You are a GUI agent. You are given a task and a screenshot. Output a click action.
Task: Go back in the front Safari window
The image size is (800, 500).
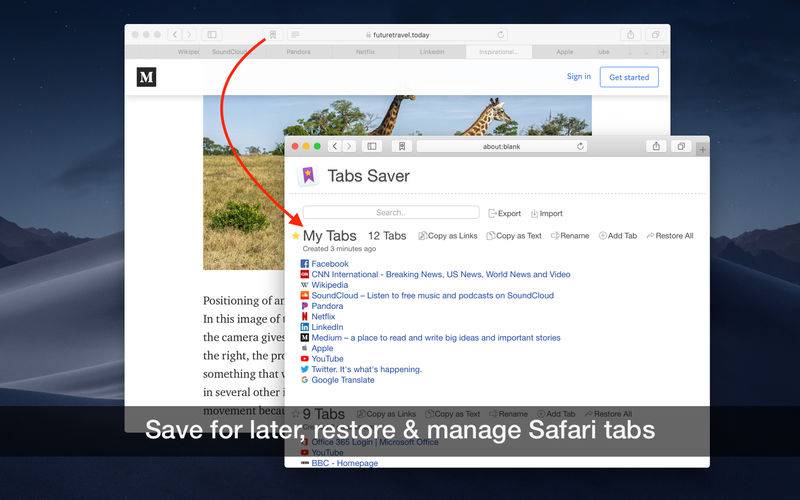coord(335,146)
